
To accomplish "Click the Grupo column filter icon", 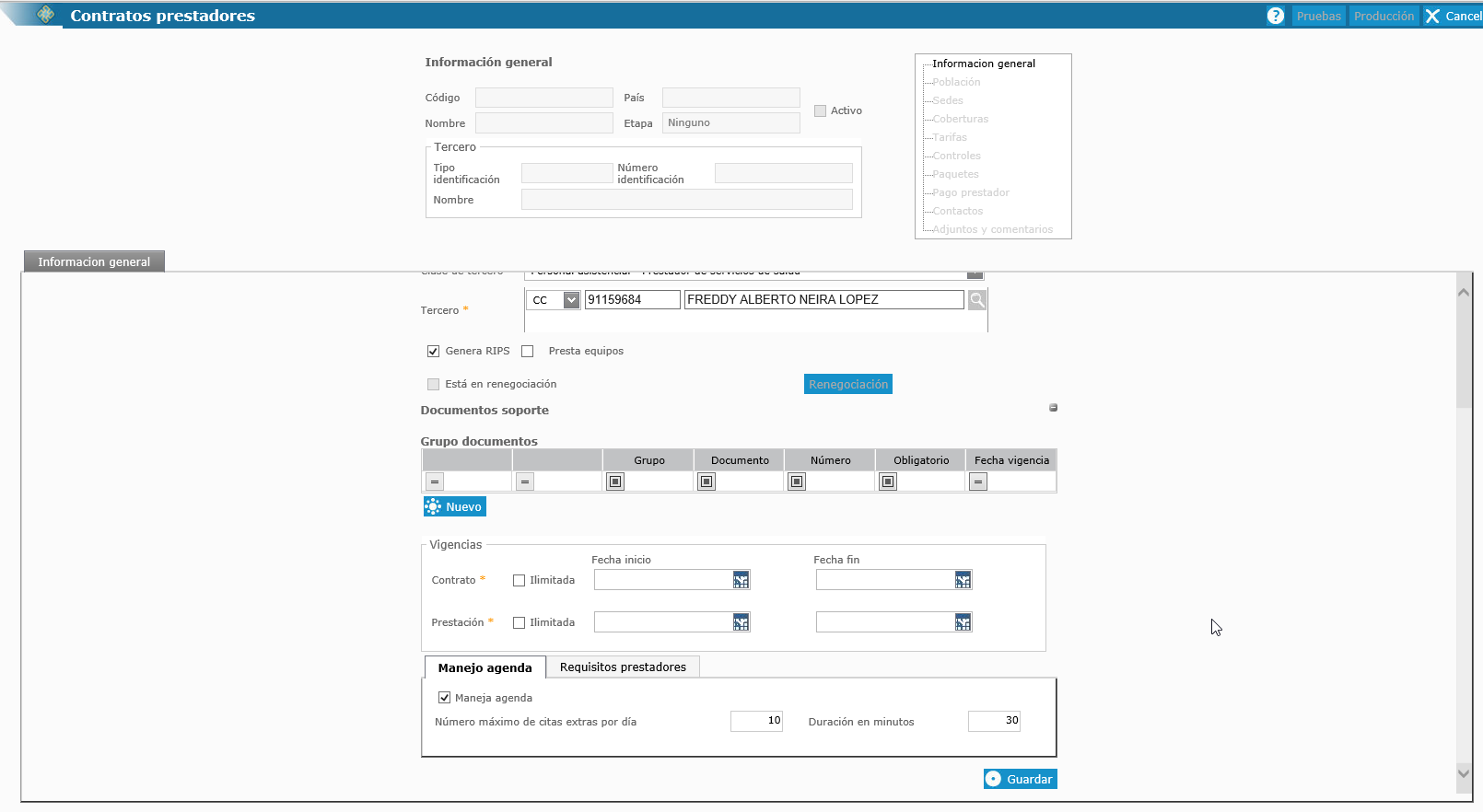I will pyautogui.click(x=615, y=481).
